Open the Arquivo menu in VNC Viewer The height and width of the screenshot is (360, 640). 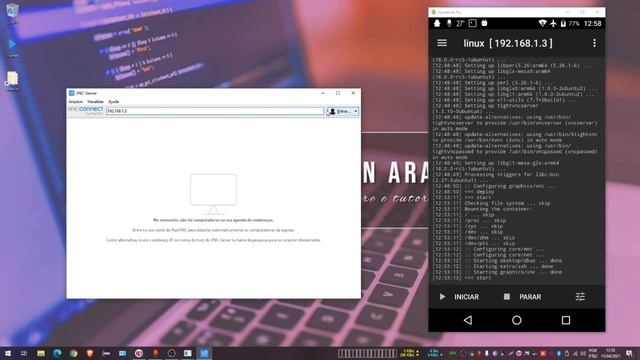tap(76, 101)
